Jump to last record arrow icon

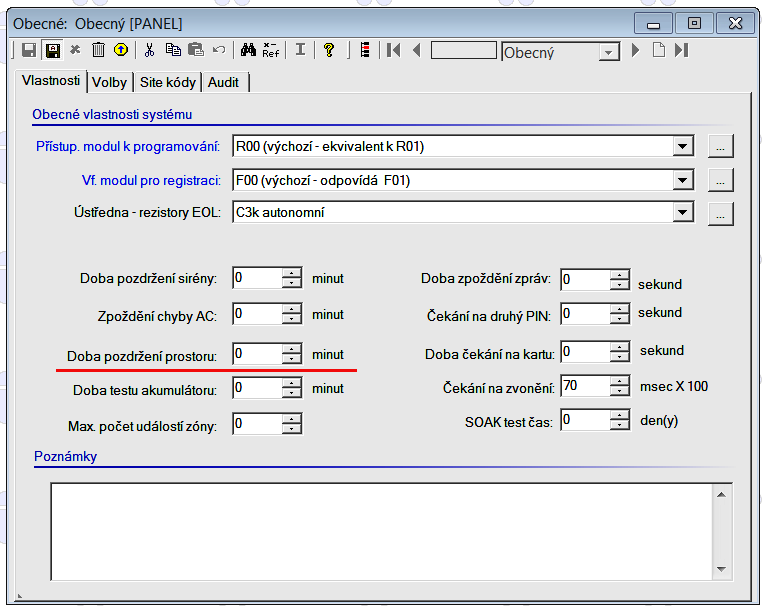coord(681,50)
